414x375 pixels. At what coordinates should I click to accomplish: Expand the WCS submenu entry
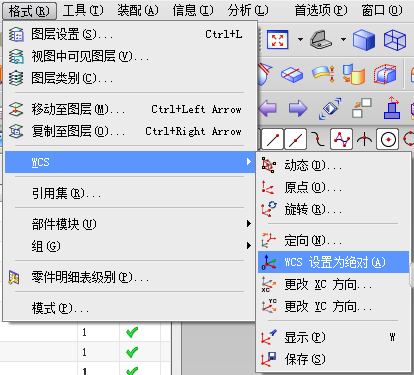pyautogui.click(x=130, y=162)
